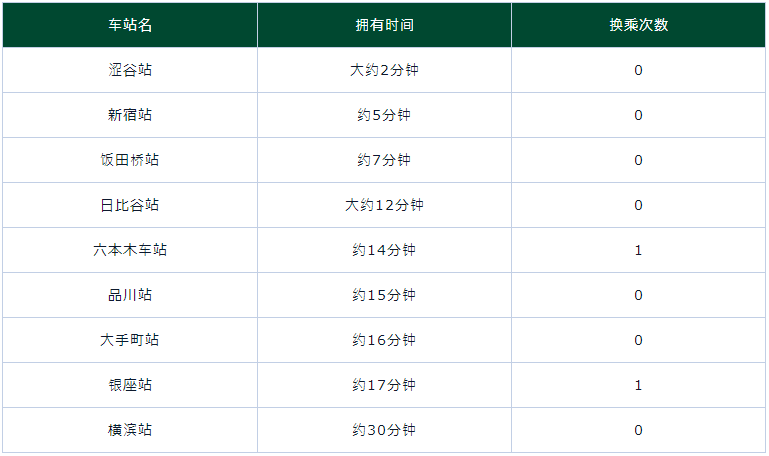Select the 约16分钟 time cell

click(x=384, y=340)
